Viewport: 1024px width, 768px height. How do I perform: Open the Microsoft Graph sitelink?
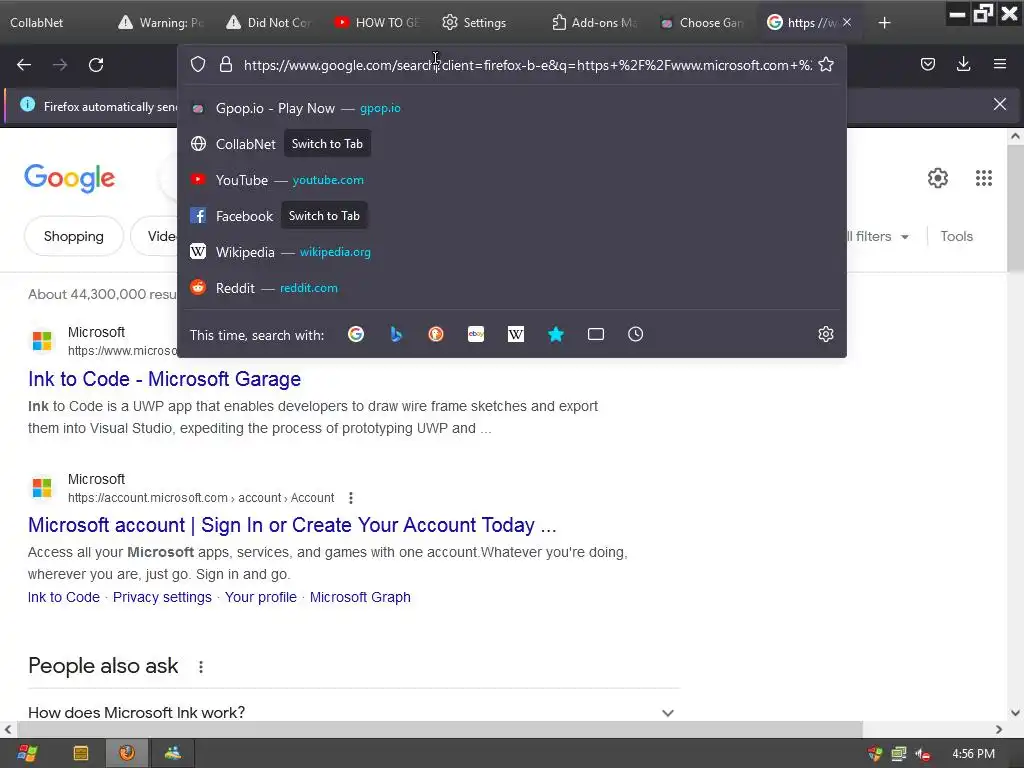coord(360,597)
